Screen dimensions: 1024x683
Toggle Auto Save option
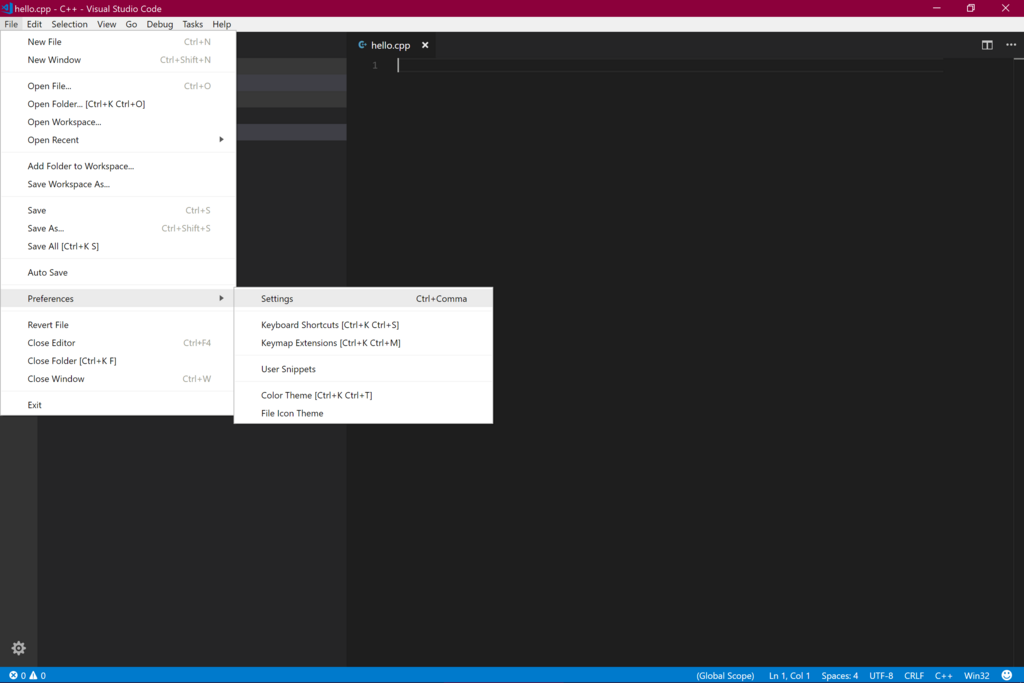point(118,272)
